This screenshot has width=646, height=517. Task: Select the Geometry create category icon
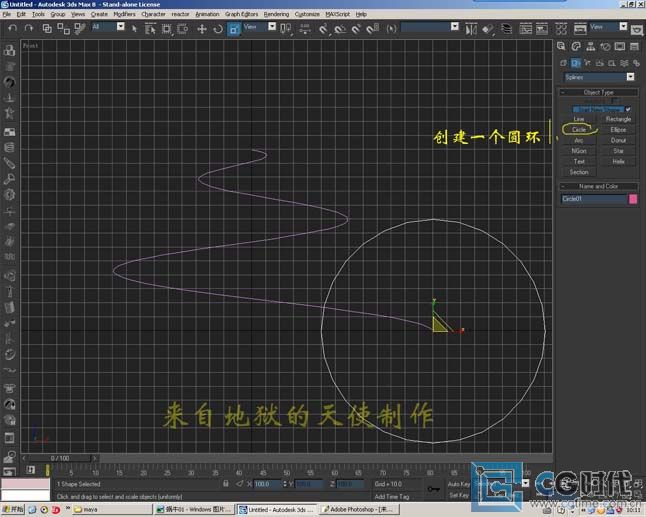[564, 63]
